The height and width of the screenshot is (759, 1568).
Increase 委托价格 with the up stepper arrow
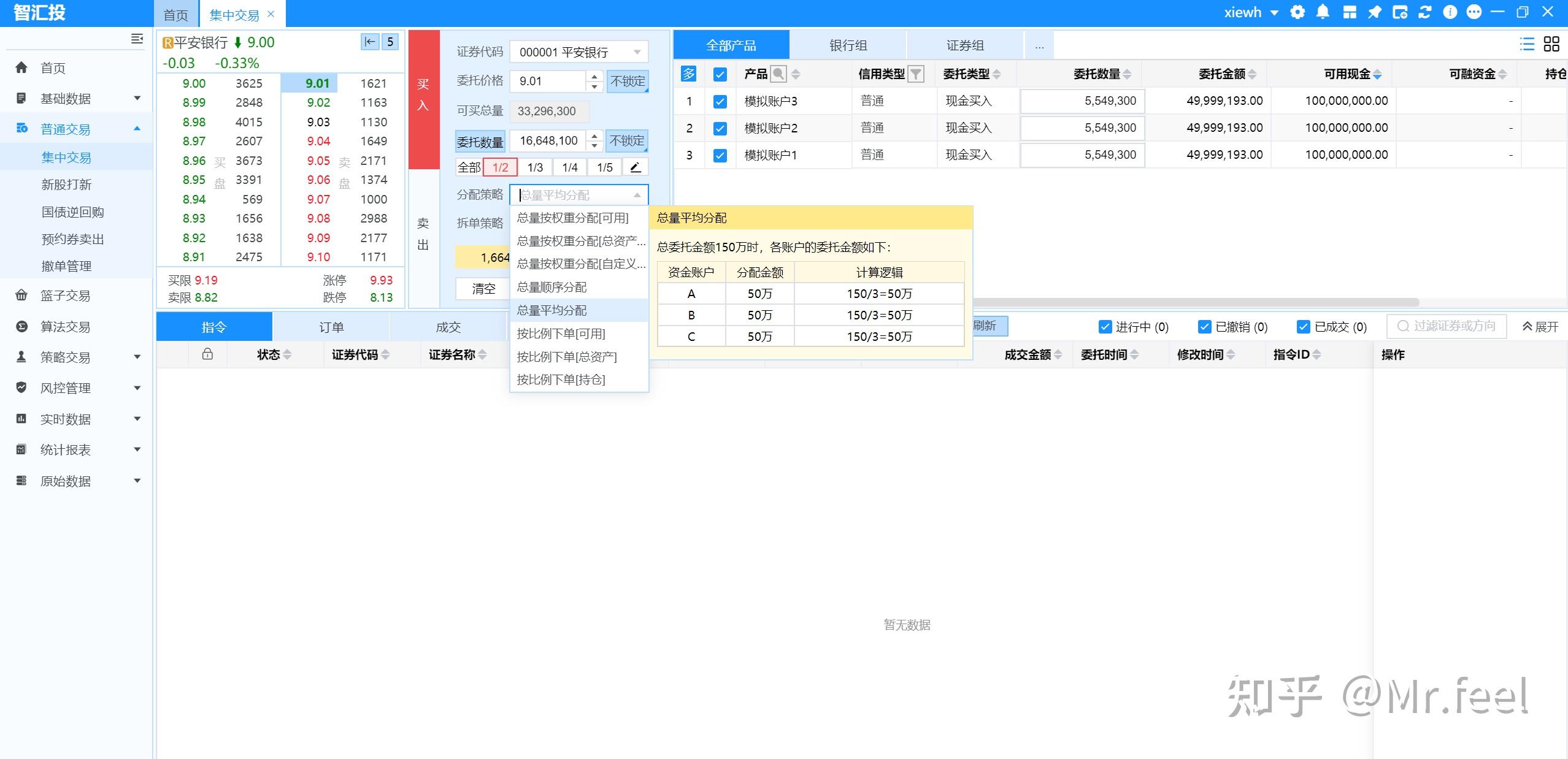pyautogui.click(x=593, y=77)
